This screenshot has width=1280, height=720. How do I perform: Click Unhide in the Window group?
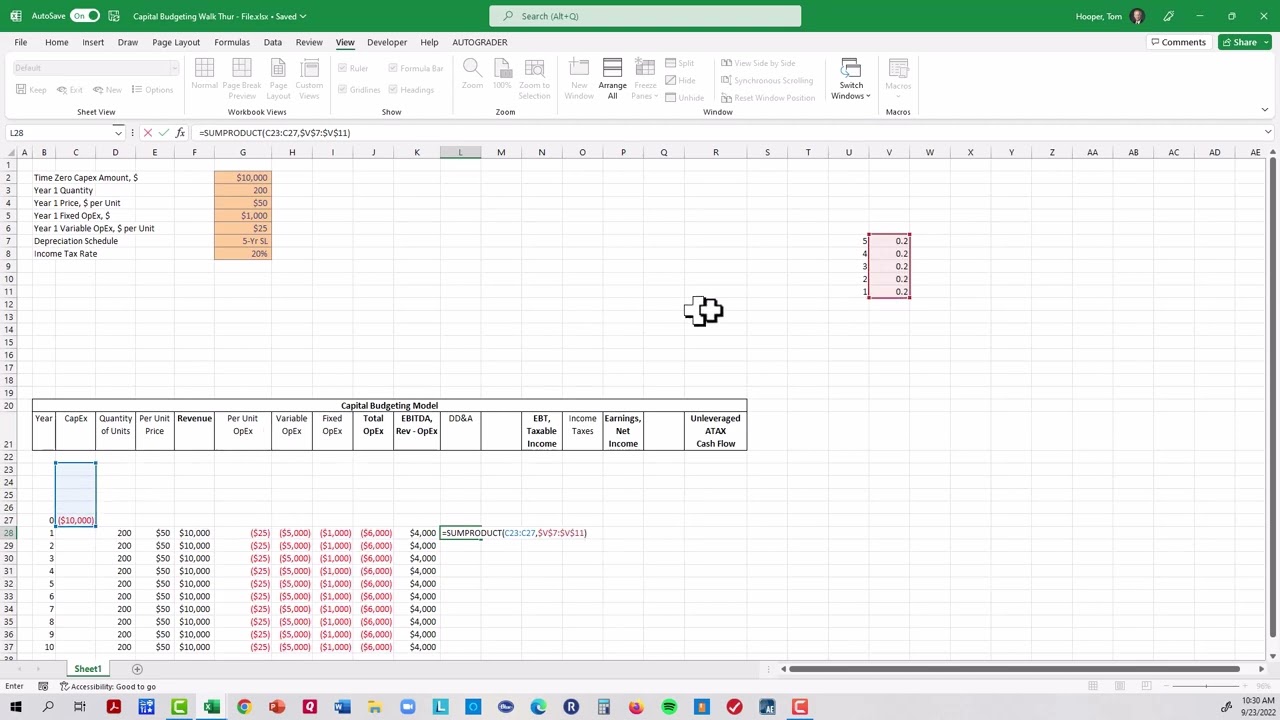[684, 97]
